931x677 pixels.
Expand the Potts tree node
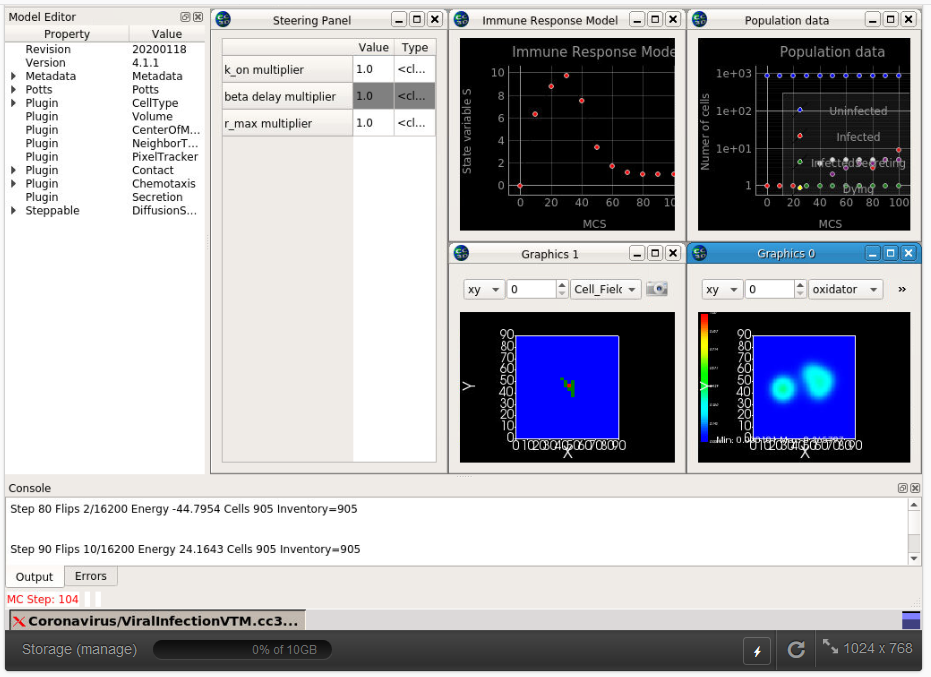pos(14,90)
